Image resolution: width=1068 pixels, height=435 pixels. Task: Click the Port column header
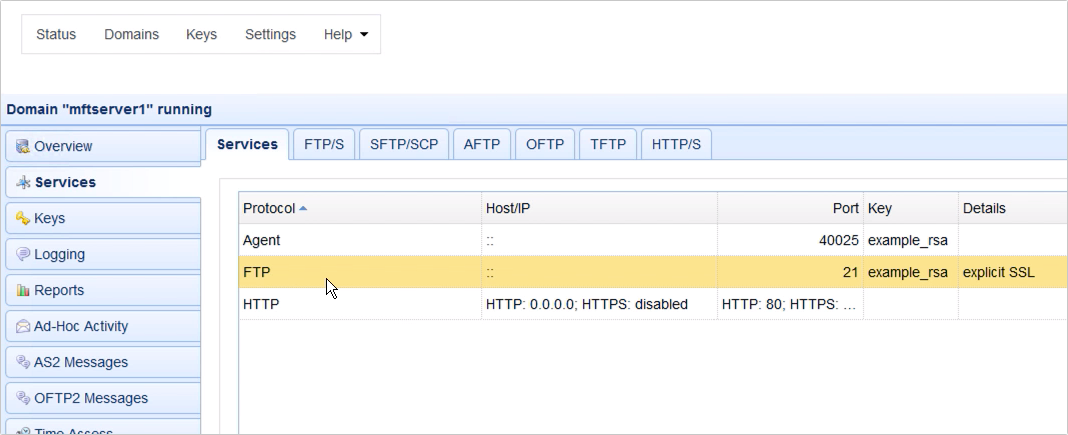click(x=846, y=208)
